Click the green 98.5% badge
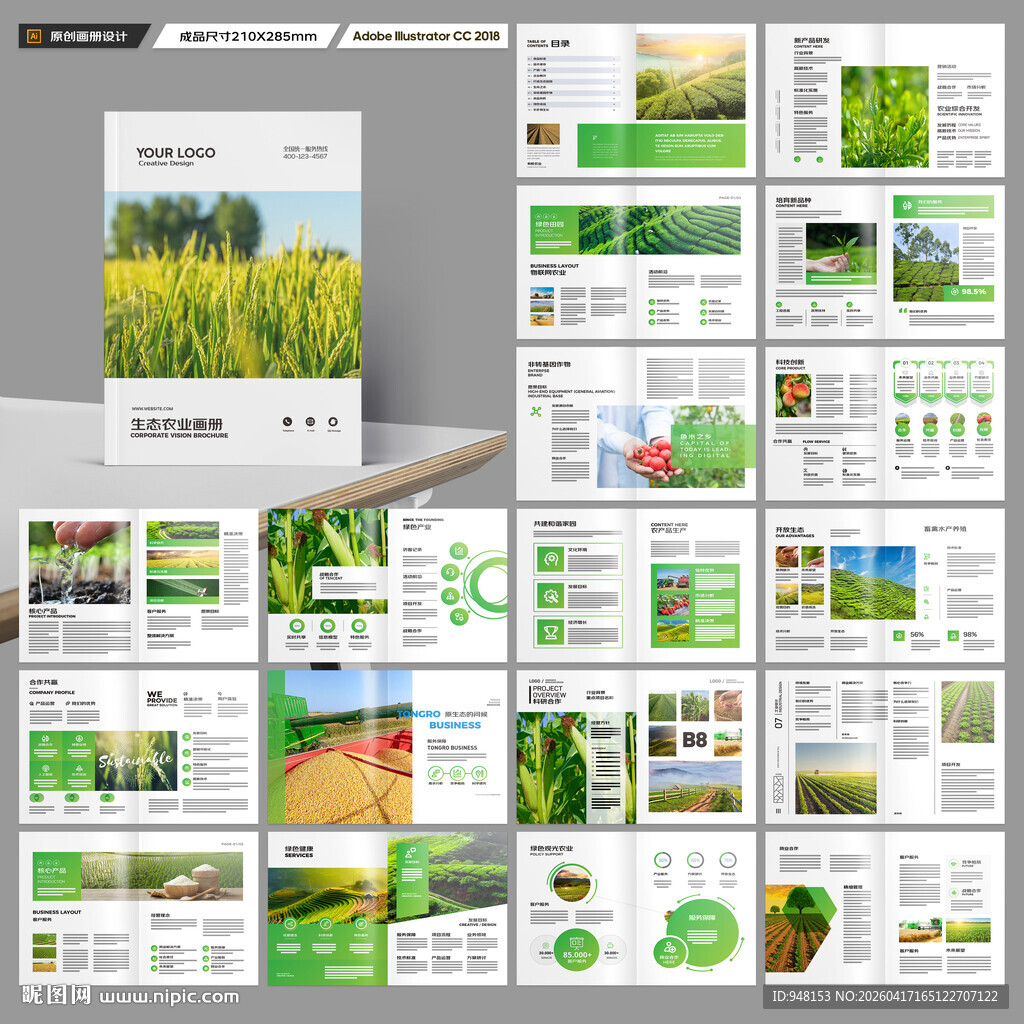Screen dimensions: 1024x1024 (968, 291)
